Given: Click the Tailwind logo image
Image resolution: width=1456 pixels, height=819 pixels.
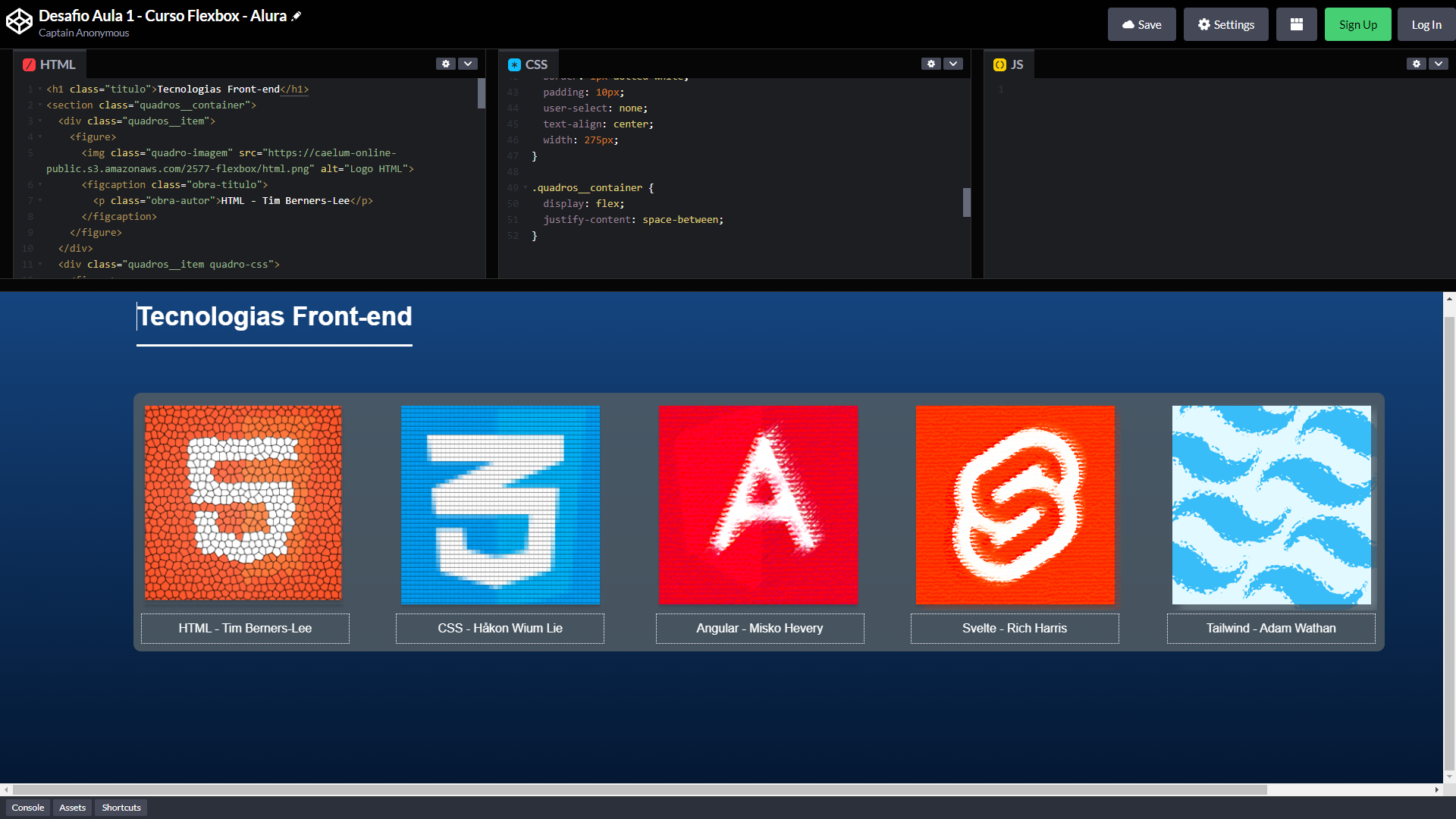Looking at the screenshot, I should 1272,505.
